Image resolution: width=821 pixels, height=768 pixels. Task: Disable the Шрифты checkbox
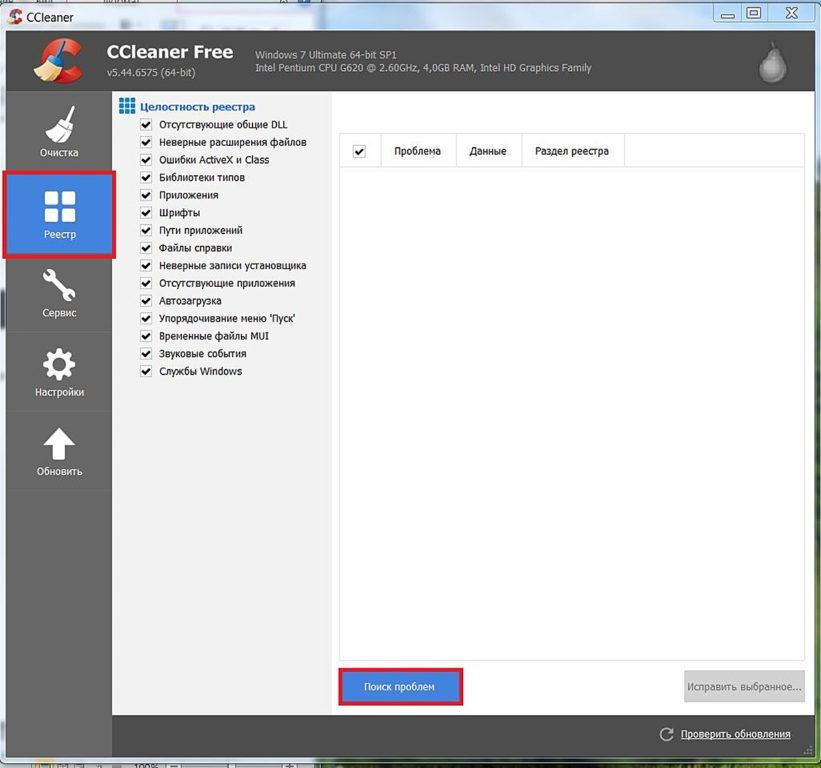click(x=146, y=213)
